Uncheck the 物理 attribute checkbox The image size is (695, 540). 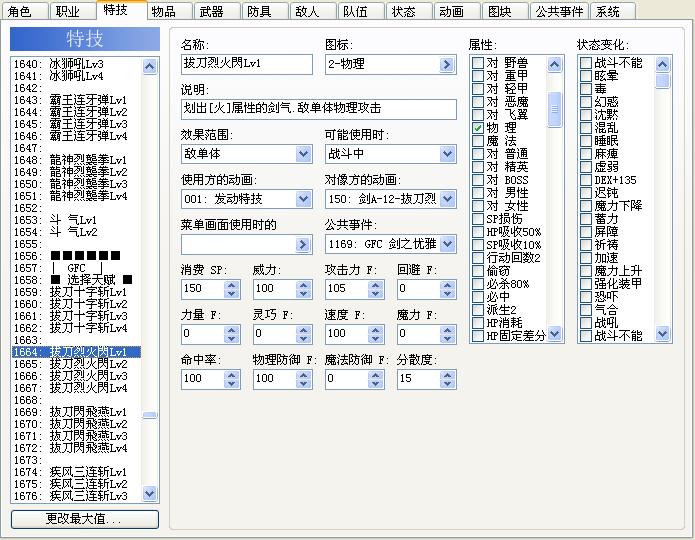[477, 128]
